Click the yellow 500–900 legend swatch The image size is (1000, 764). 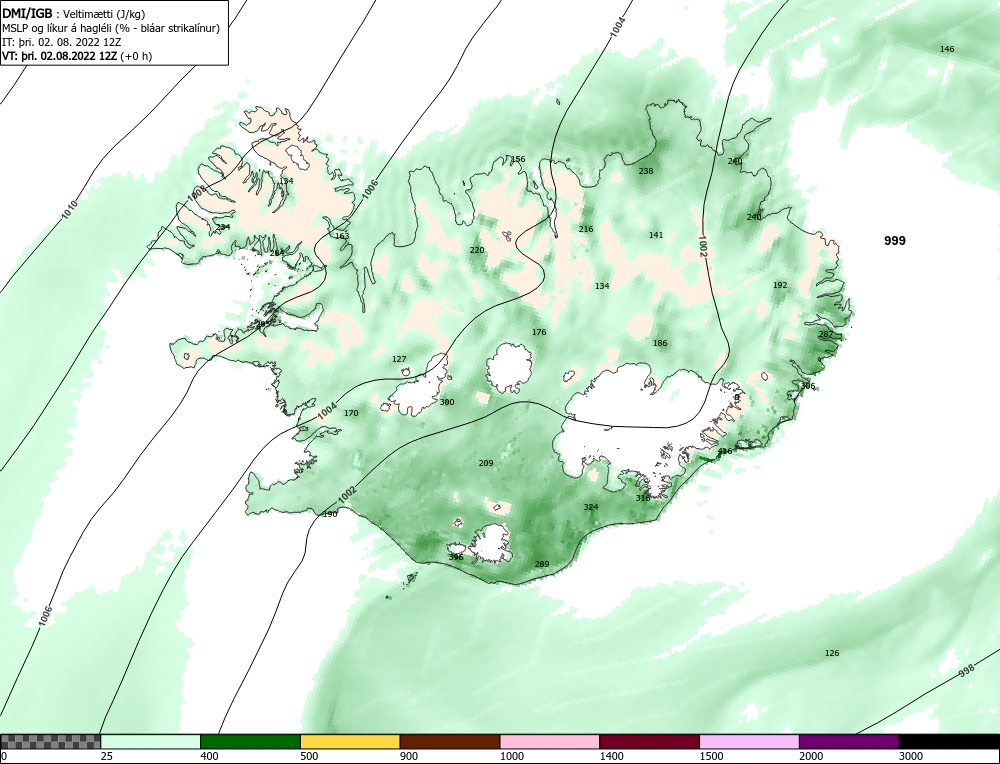pyautogui.click(x=350, y=741)
